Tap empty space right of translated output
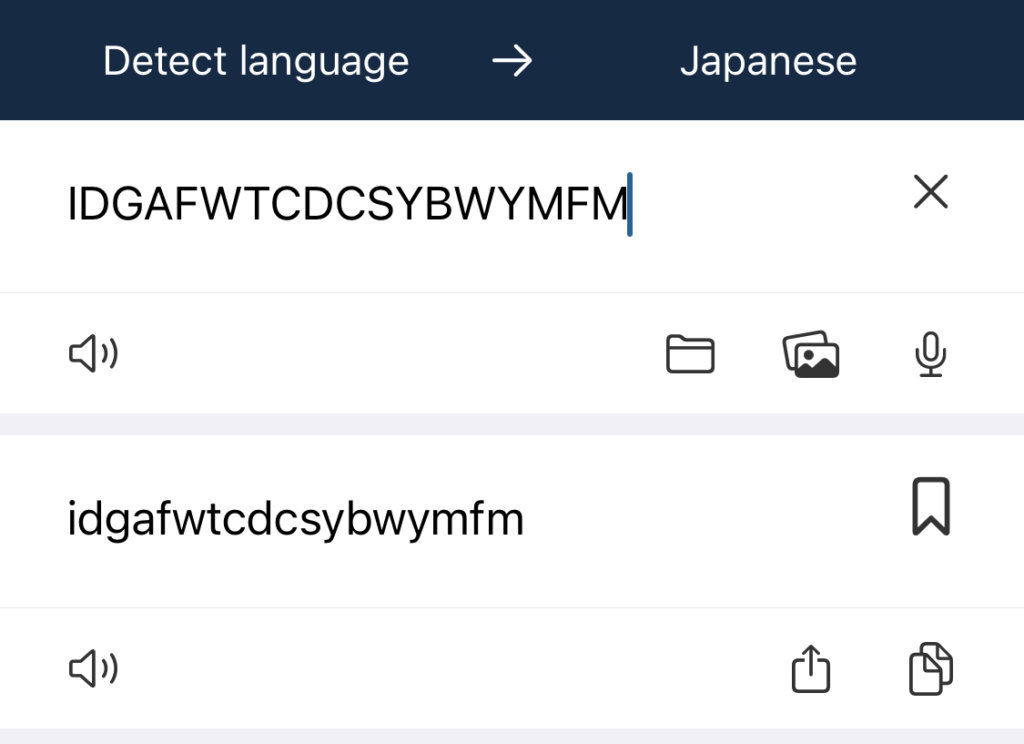The height and width of the screenshot is (744, 1024). pyautogui.click(x=700, y=520)
